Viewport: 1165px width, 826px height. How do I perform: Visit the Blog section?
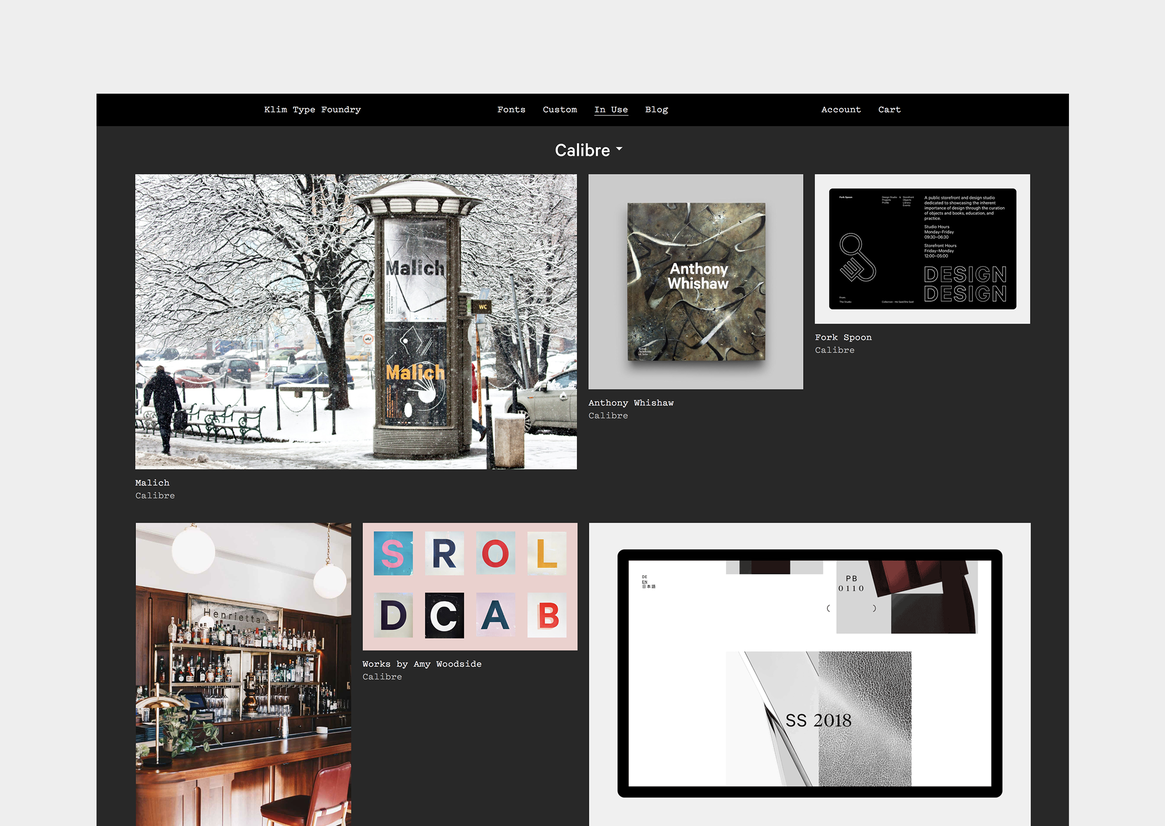tap(656, 109)
